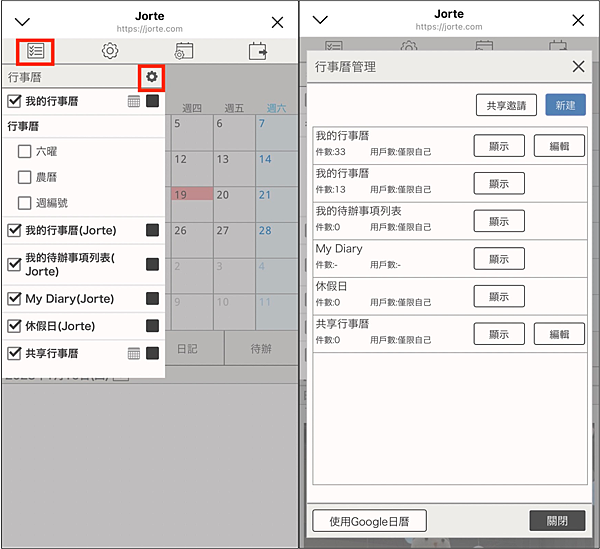The width and height of the screenshot is (600, 549).
Task: Click the 週六 column header
Action: coord(276,108)
